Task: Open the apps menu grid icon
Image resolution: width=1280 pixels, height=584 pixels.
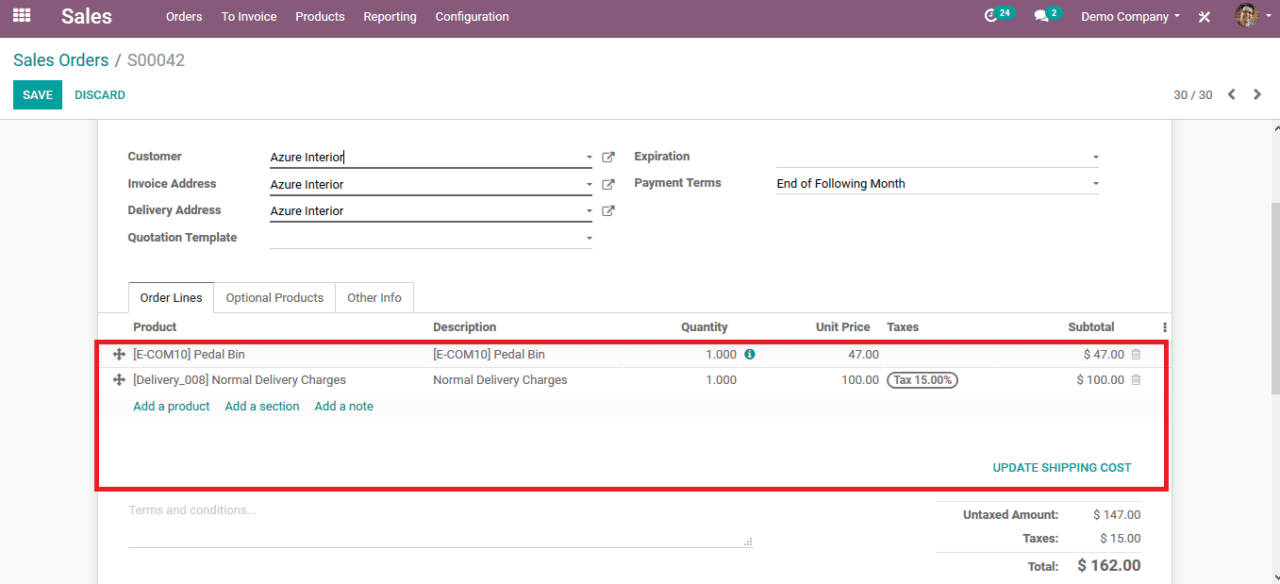Action: pyautogui.click(x=21, y=16)
